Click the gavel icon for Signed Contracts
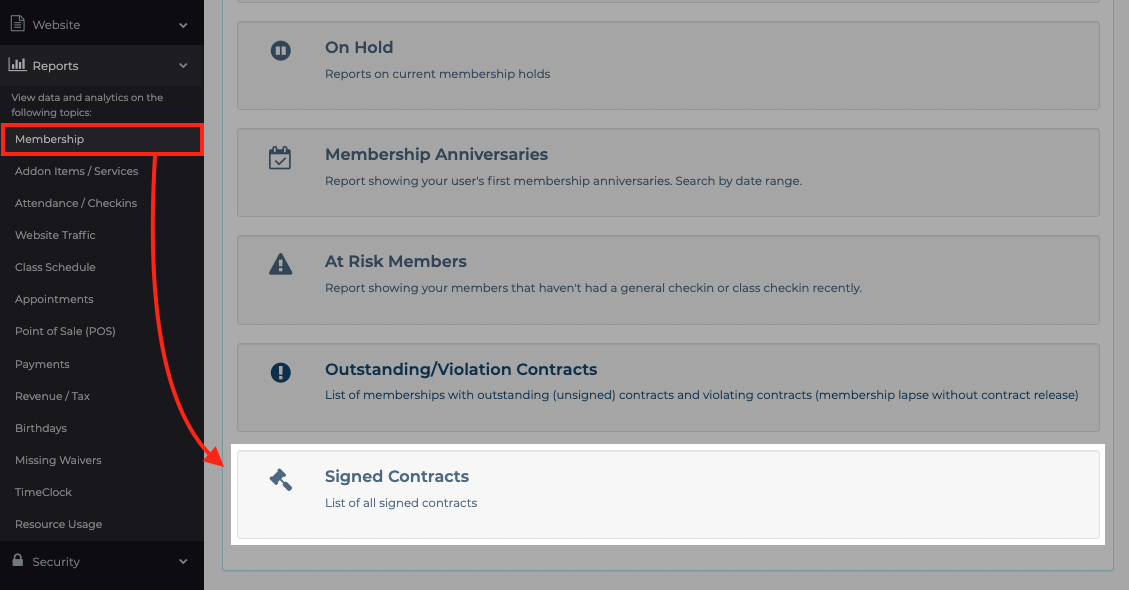This screenshot has width=1129, height=590. 281,479
